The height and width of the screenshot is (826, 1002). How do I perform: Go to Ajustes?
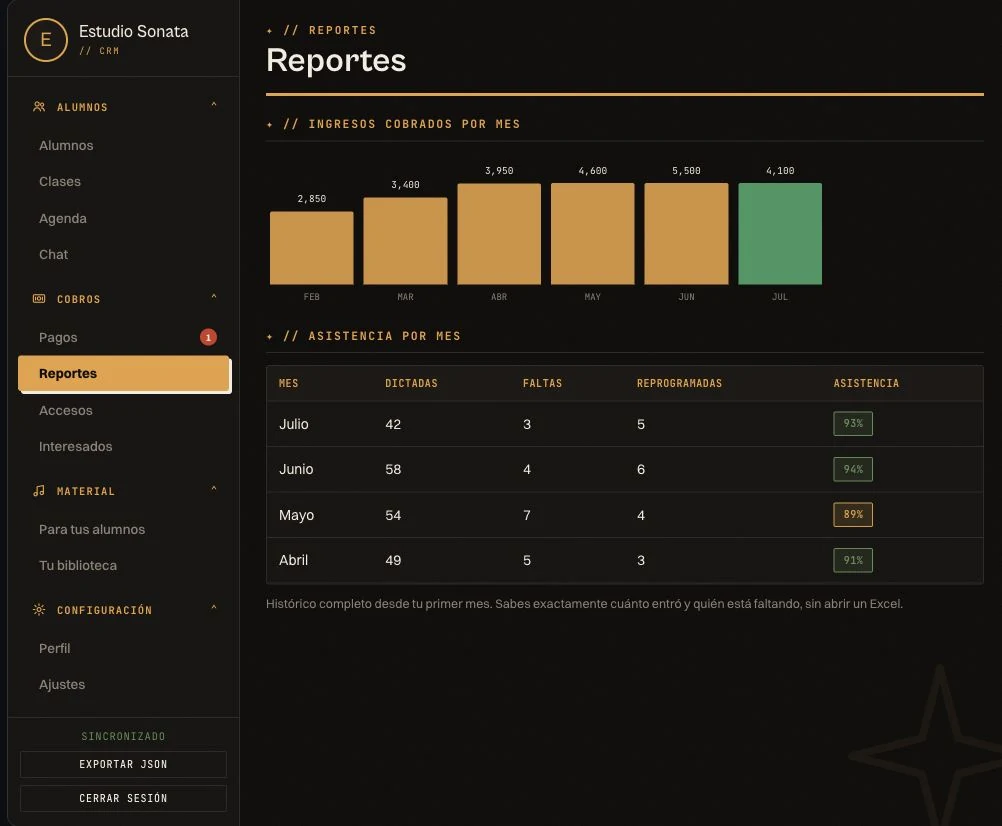tap(62, 684)
